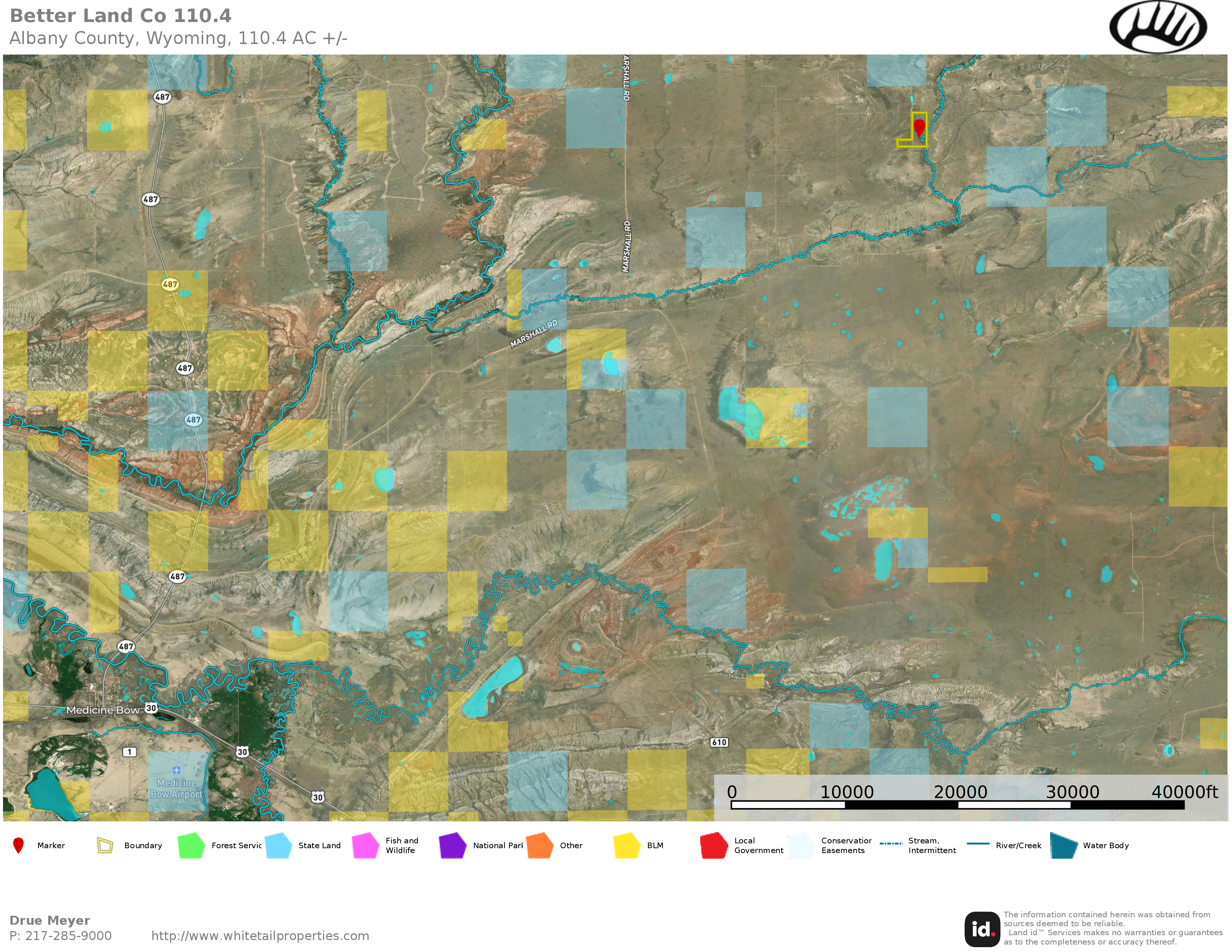Click the Medicine Bow Airport icon
Viewport: 1232px width, 952px height.
(176, 771)
